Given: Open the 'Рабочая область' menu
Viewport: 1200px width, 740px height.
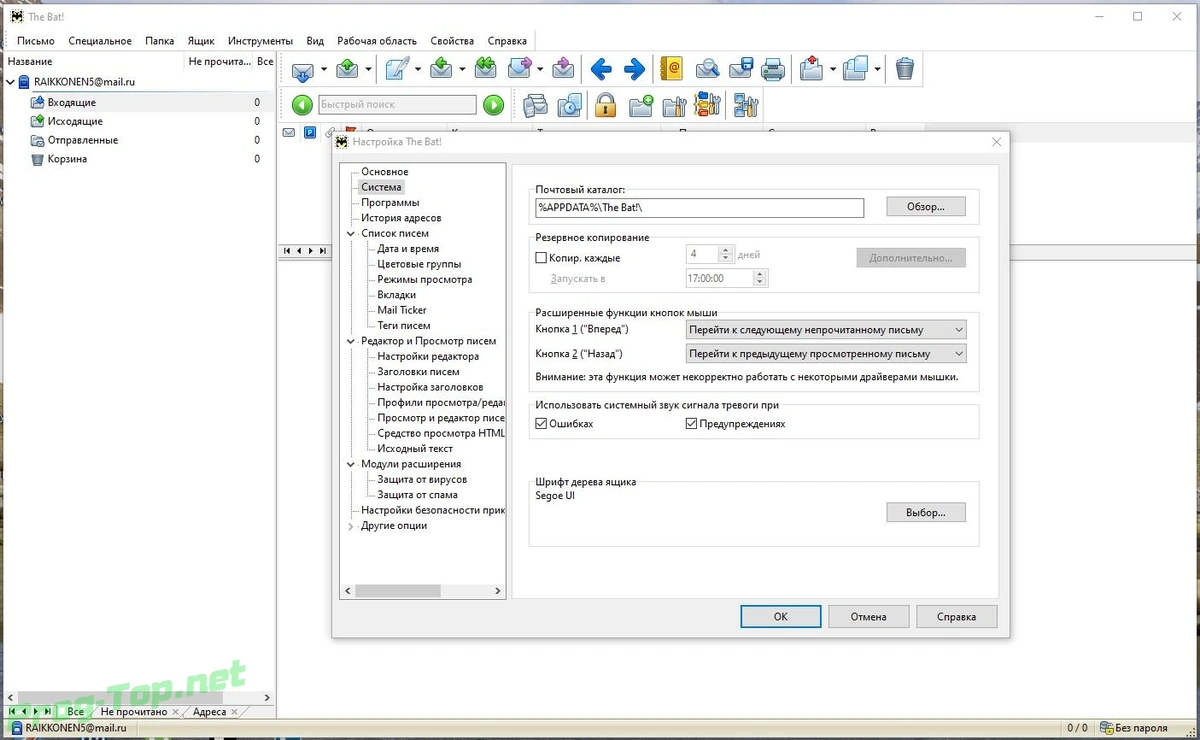Looking at the screenshot, I should pos(377,41).
